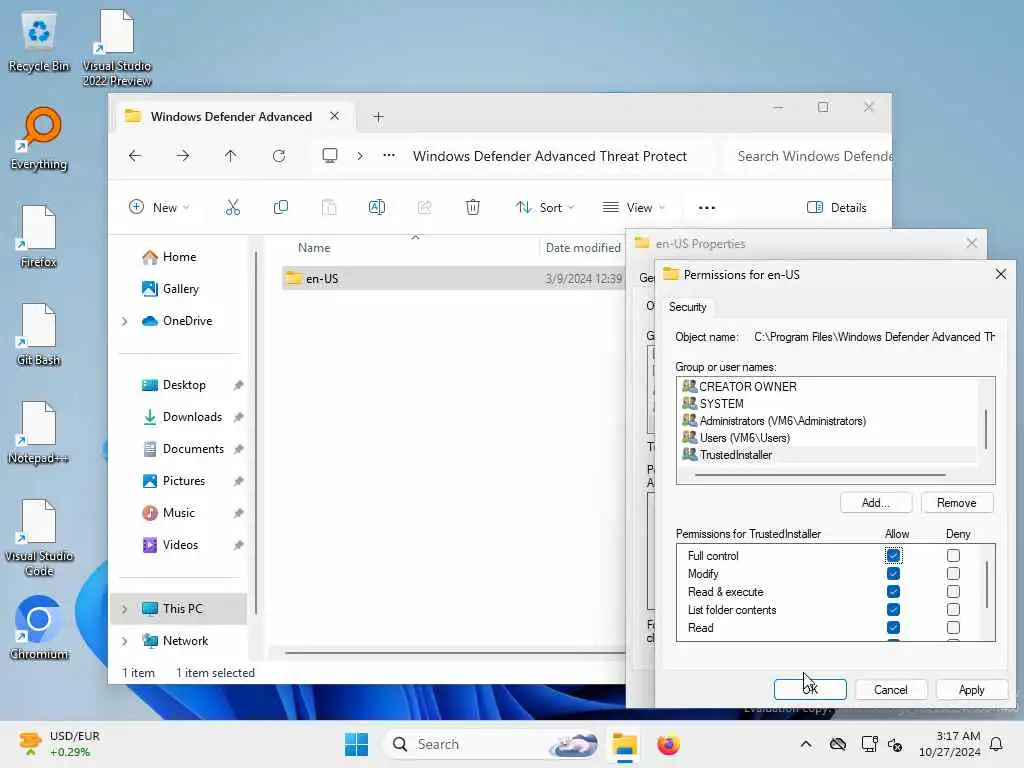
Task: Click the Delete trash icon in Explorer toolbar
Action: [473, 208]
